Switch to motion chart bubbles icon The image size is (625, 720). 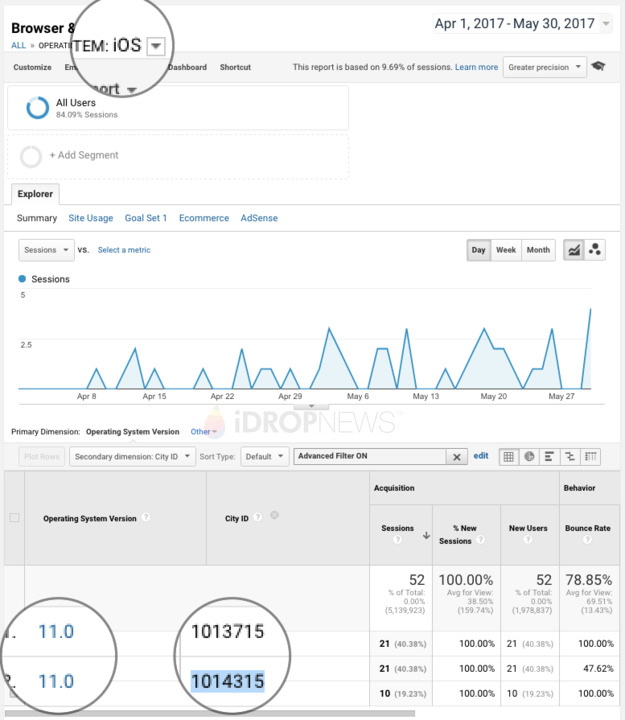pyautogui.click(x=595, y=250)
